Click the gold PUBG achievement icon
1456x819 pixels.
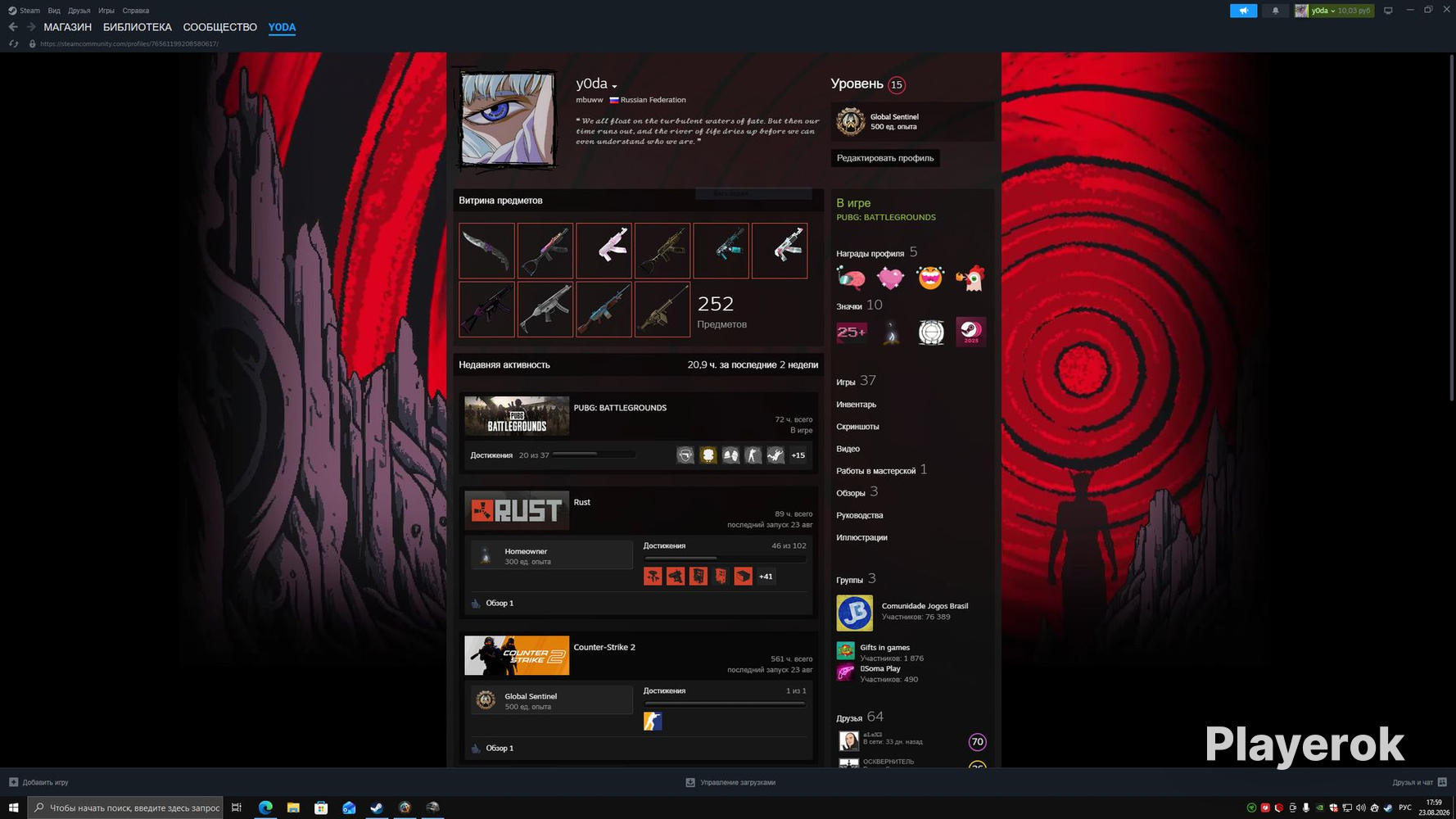pyautogui.click(x=708, y=455)
